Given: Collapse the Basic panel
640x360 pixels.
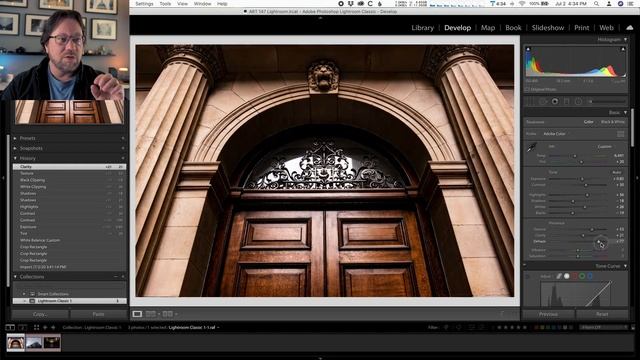Looking at the screenshot, I should (625, 112).
